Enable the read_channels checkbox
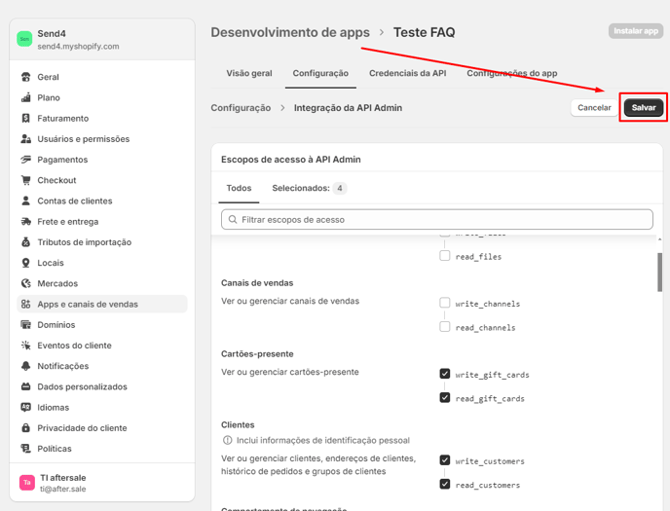The width and height of the screenshot is (670, 511). point(444,327)
